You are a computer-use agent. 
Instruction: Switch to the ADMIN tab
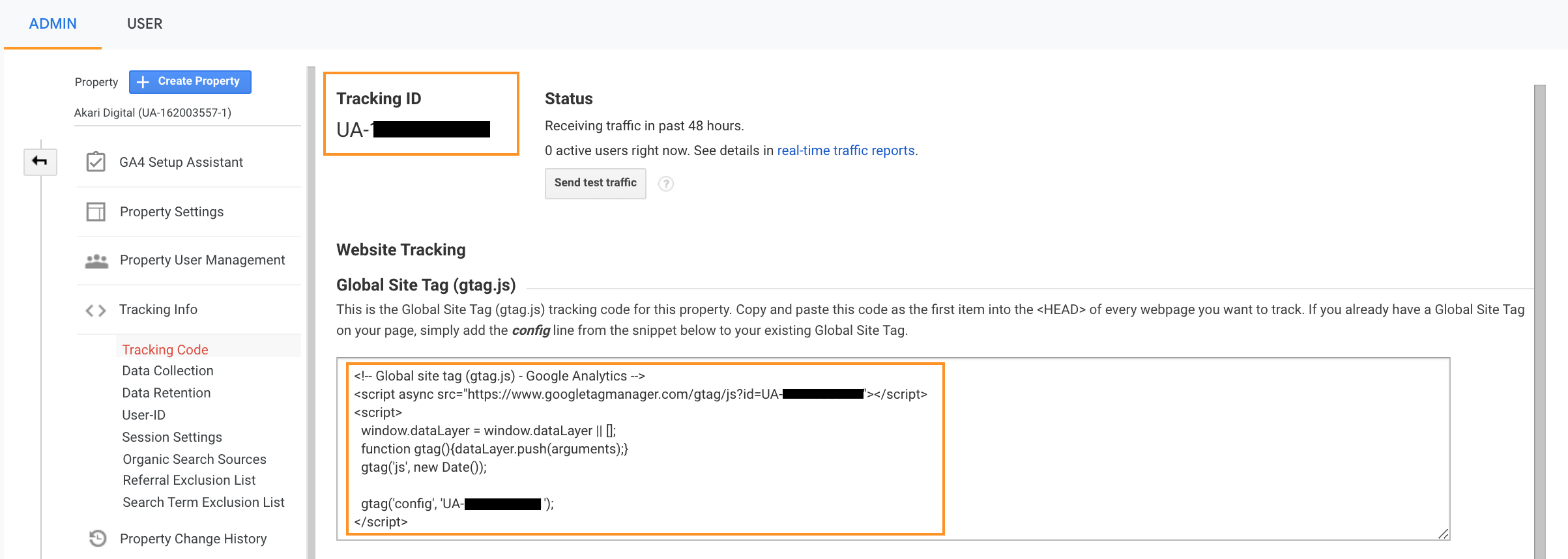click(x=53, y=24)
